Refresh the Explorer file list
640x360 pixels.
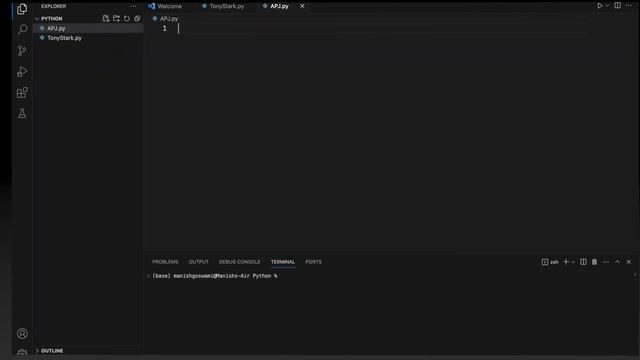pyautogui.click(x=127, y=18)
